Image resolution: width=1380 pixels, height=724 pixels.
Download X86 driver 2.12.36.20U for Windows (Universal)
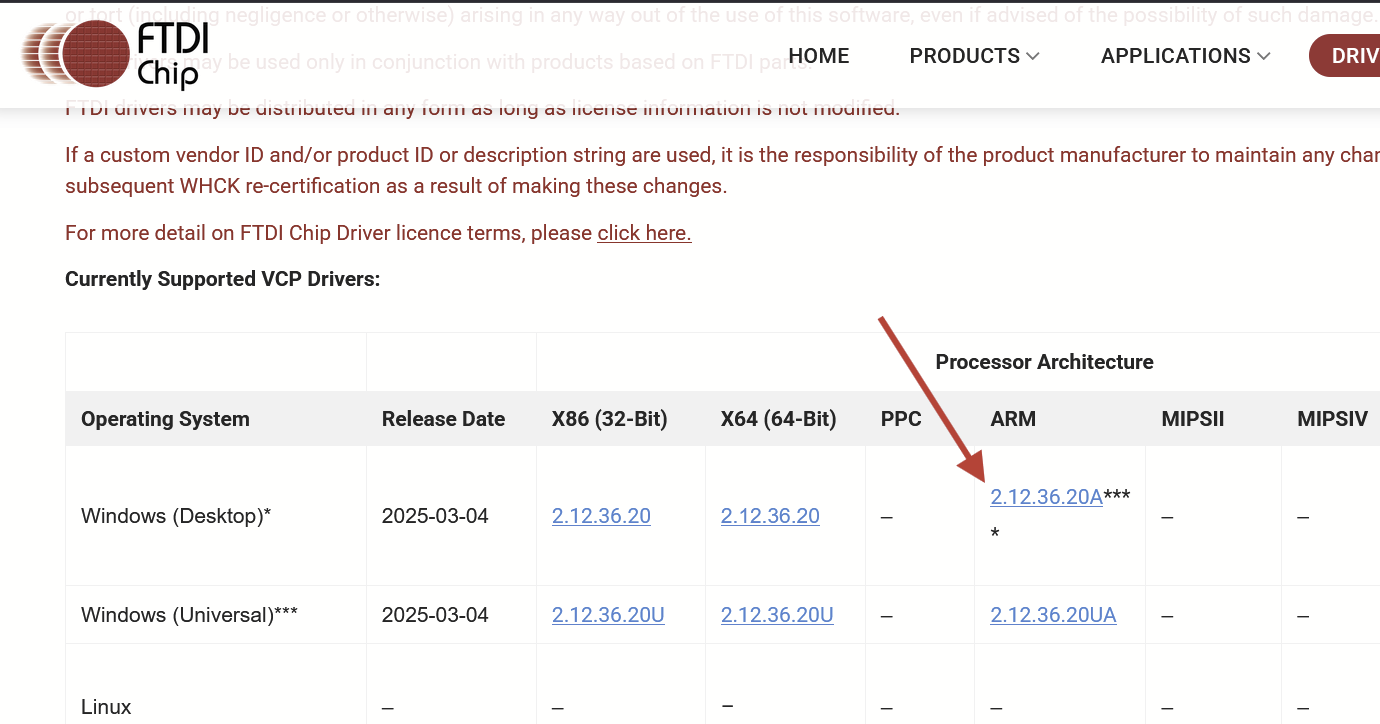click(x=608, y=615)
